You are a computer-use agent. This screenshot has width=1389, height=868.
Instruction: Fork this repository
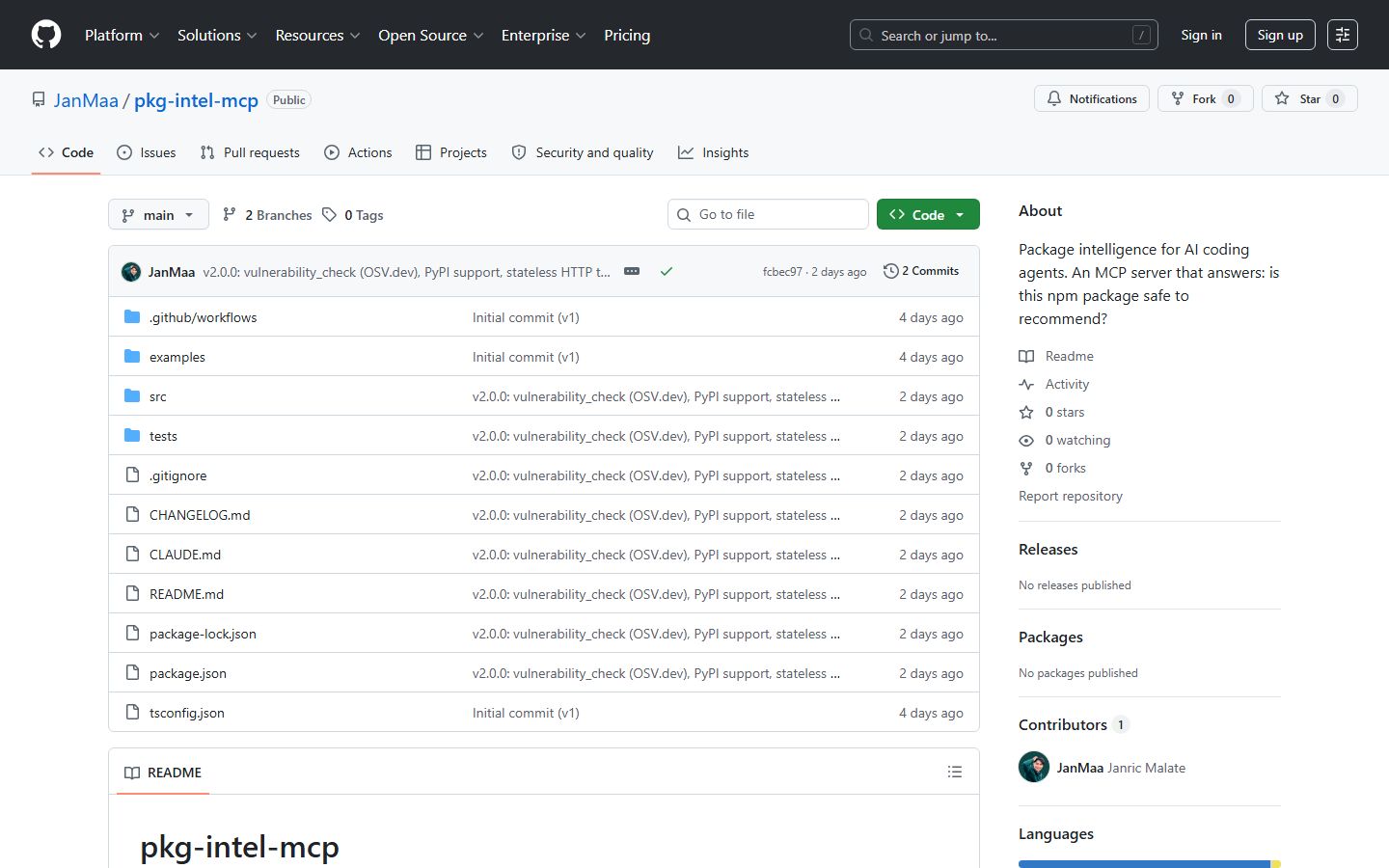pos(1206,98)
